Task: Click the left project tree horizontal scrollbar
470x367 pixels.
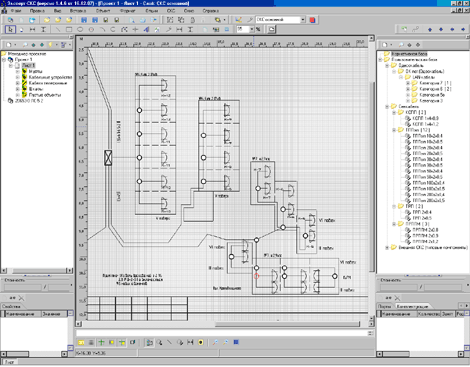Action: coord(37,271)
